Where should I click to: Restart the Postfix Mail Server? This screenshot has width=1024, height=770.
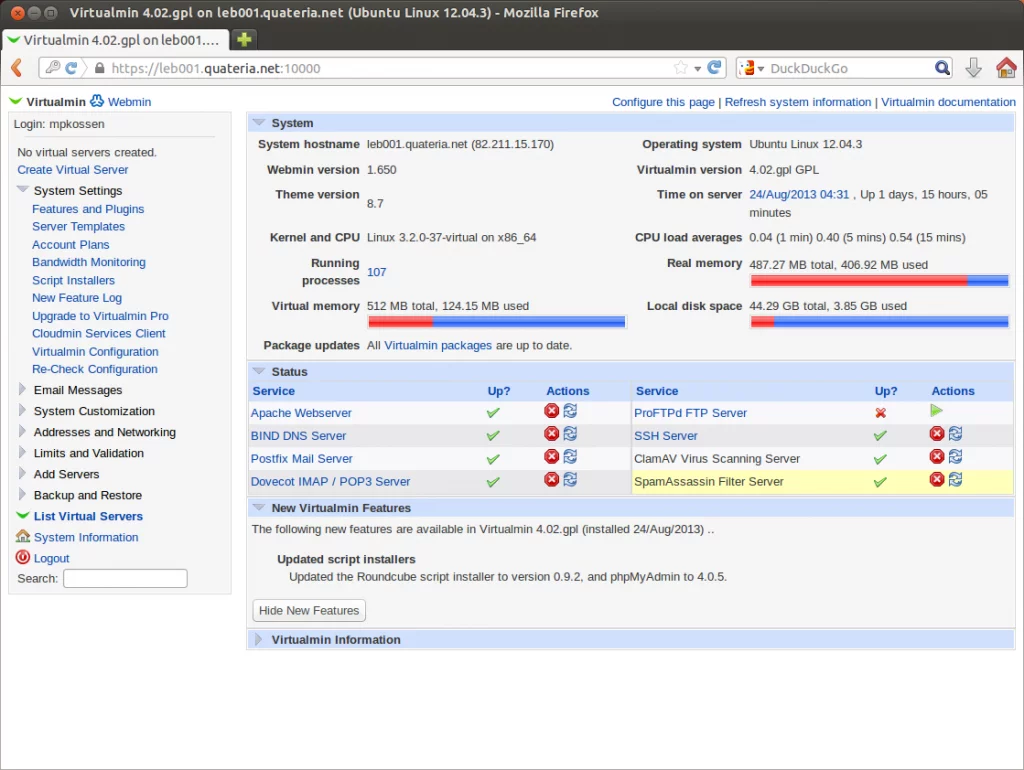(x=570, y=457)
